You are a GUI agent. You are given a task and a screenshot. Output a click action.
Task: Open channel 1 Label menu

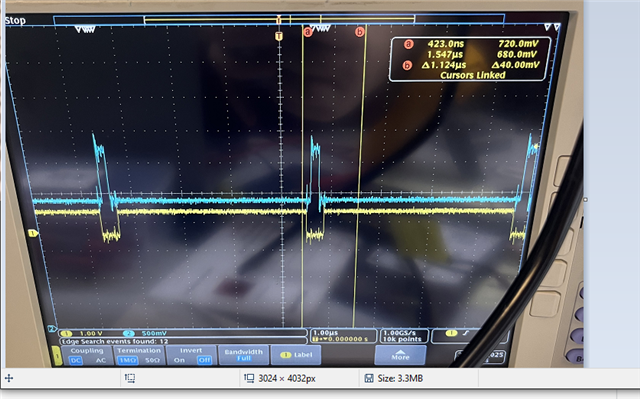(x=296, y=355)
